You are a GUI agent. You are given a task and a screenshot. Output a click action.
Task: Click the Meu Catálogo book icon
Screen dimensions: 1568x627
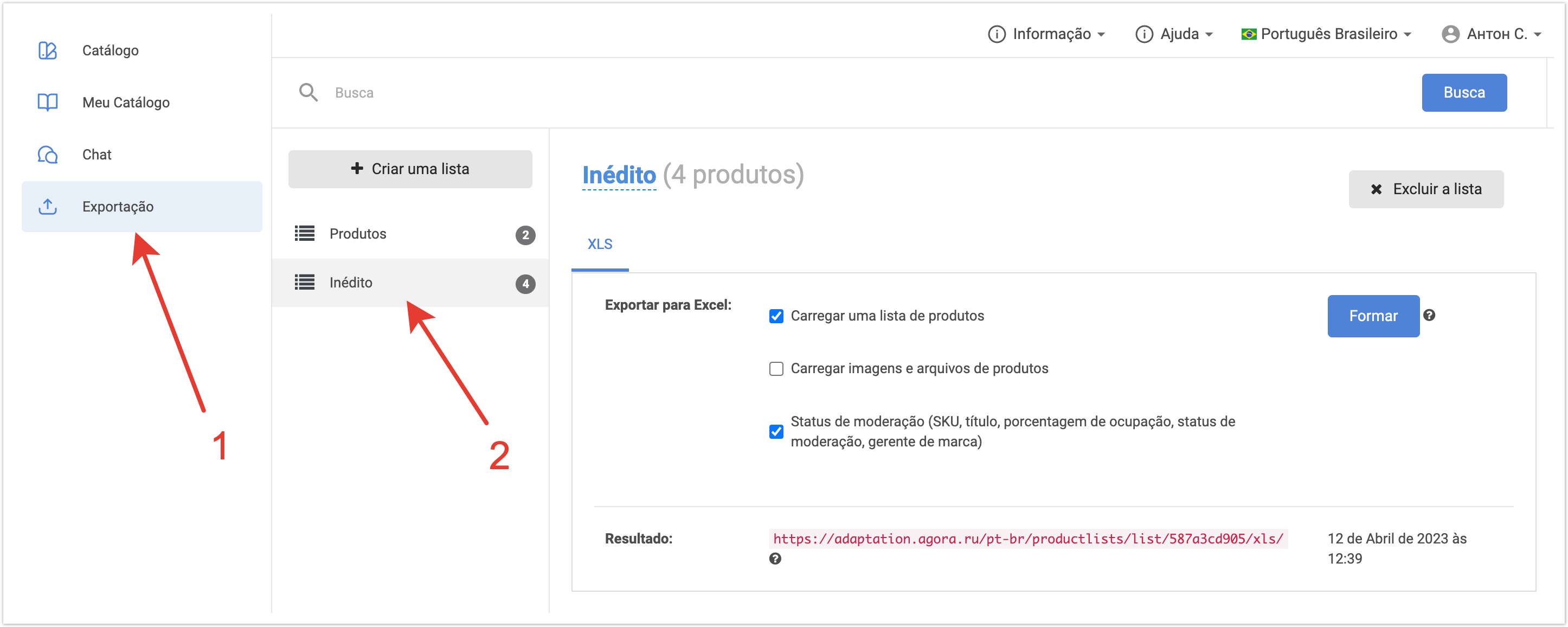48,103
